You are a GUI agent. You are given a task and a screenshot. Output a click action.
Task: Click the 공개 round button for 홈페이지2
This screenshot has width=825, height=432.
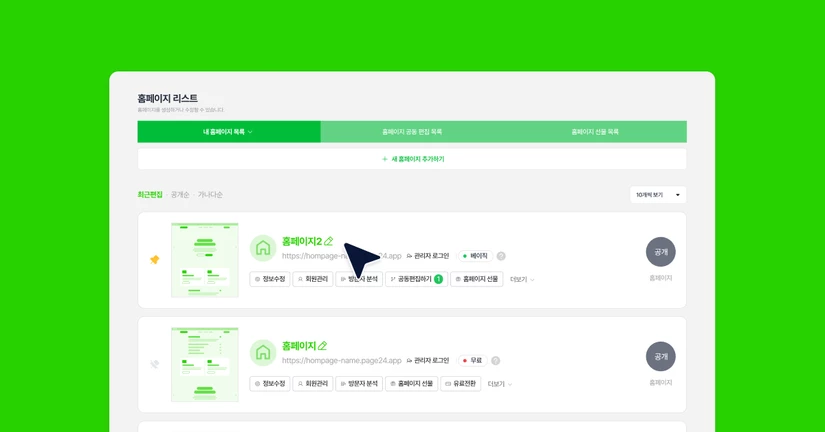click(660, 252)
